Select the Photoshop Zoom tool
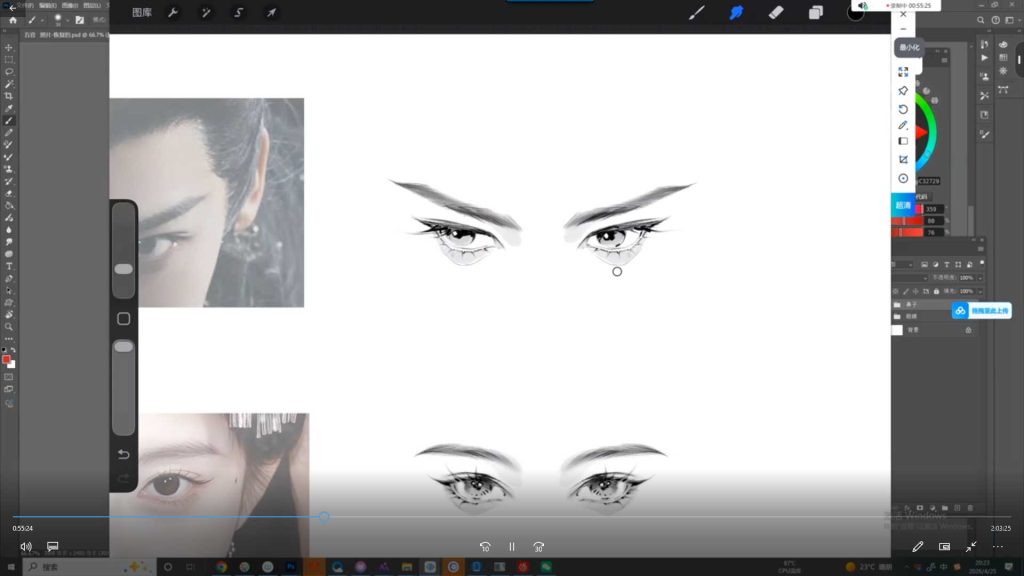The height and width of the screenshot is (576, 1024). tap(8, 327)
